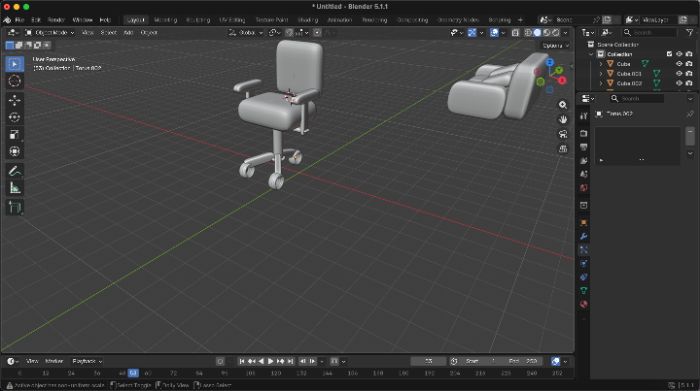Collapse the Collection in outliner
This screenshot has width=700, height=391.
pos(592,54)
